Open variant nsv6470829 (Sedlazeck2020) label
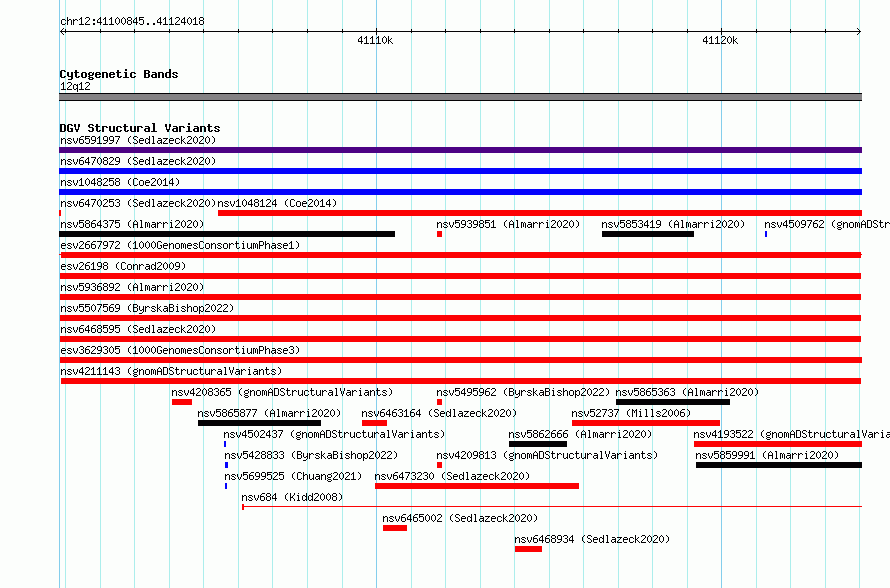Image resolution: width=890 pixels, height=588 pixels. tap(138, 161)
